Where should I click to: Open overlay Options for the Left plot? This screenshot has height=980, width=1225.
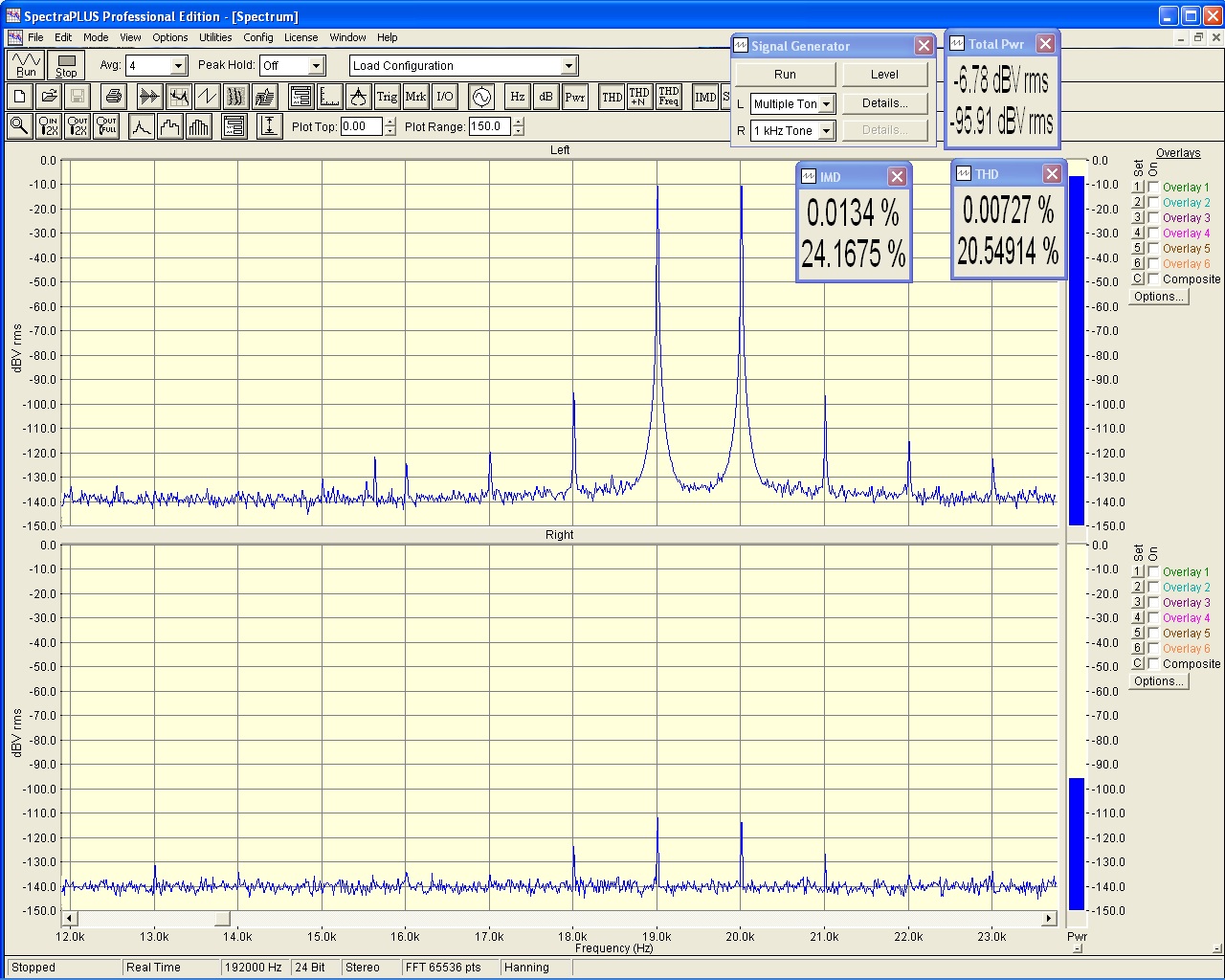[x=1158, y=297]
